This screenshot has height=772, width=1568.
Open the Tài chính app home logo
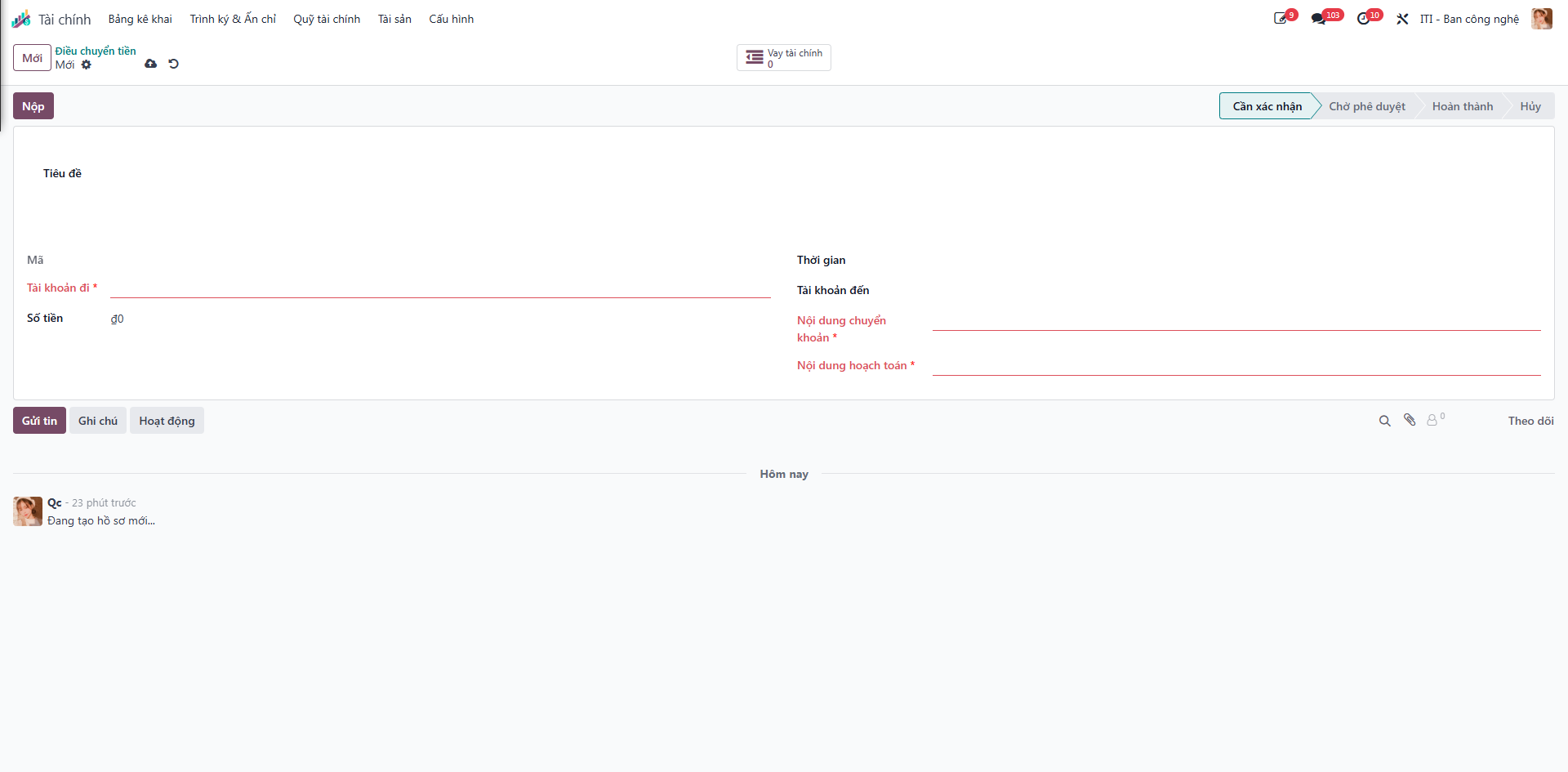(21, 19)
